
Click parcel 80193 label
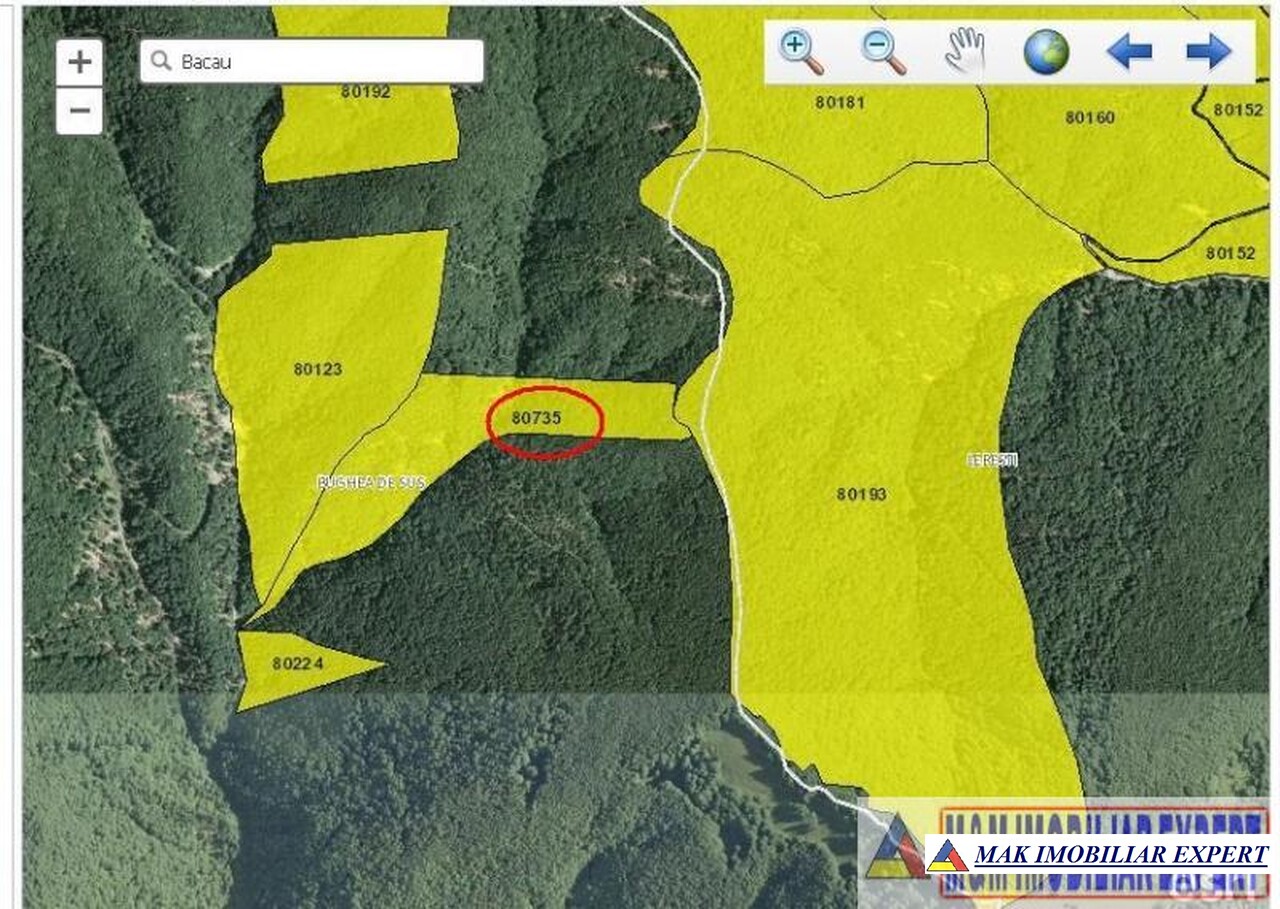pyautogui.click(x=862, y=494)
